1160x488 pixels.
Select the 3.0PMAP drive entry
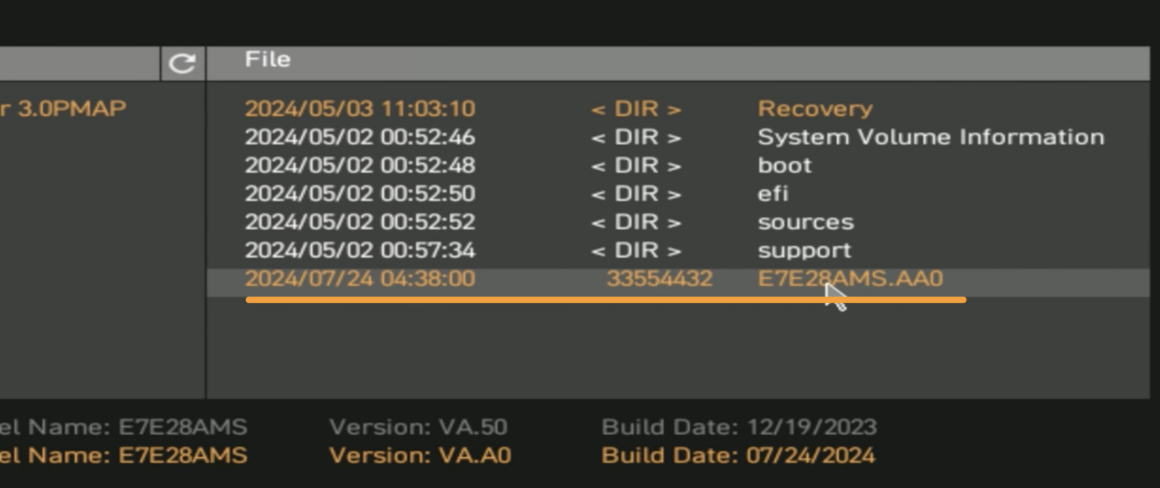[63, 109]
